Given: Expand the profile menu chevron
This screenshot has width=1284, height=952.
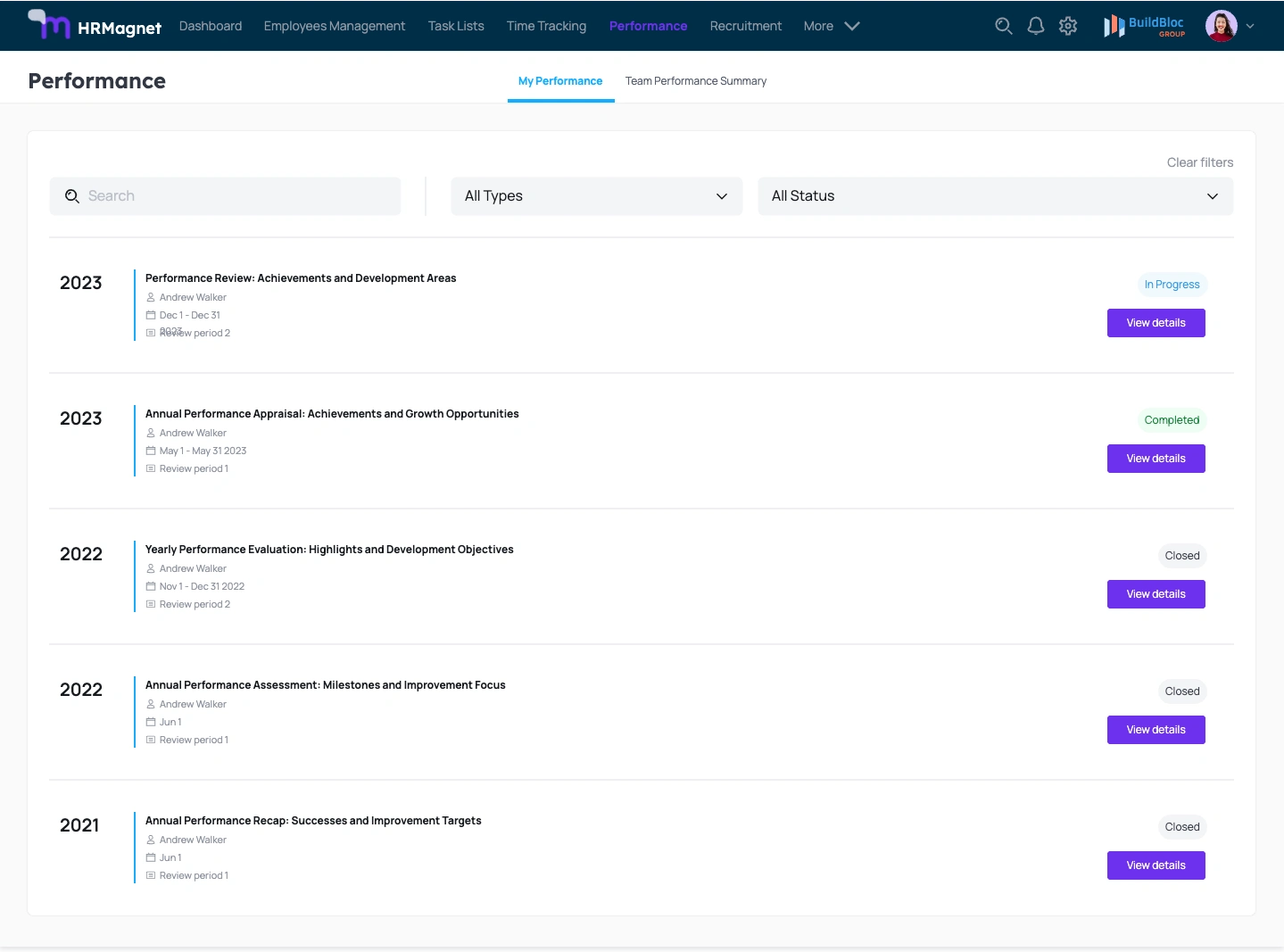Looking at the screenshot, I should tap(1250, 26).
